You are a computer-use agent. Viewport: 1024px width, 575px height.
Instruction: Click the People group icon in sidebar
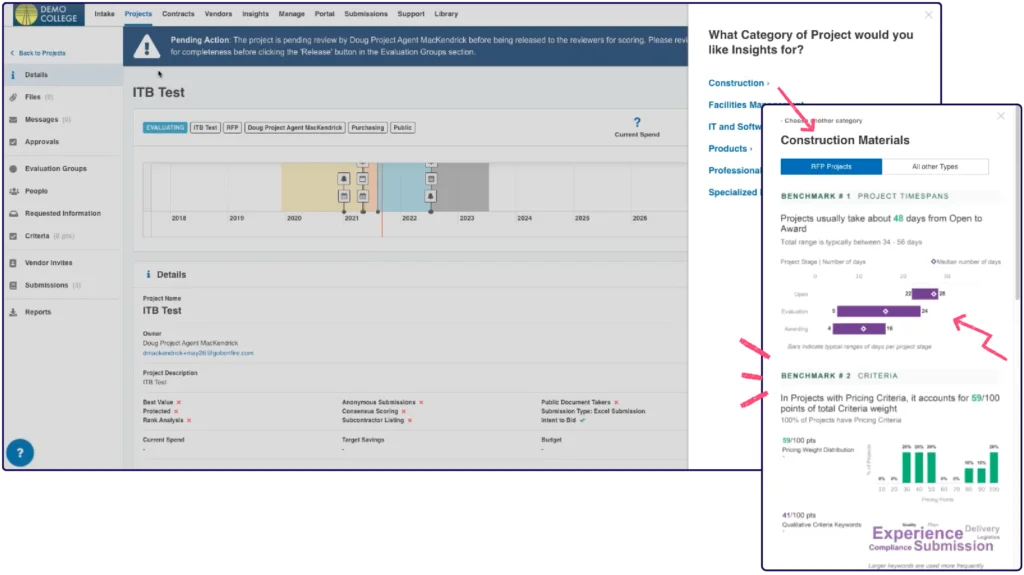click(13, 191)
